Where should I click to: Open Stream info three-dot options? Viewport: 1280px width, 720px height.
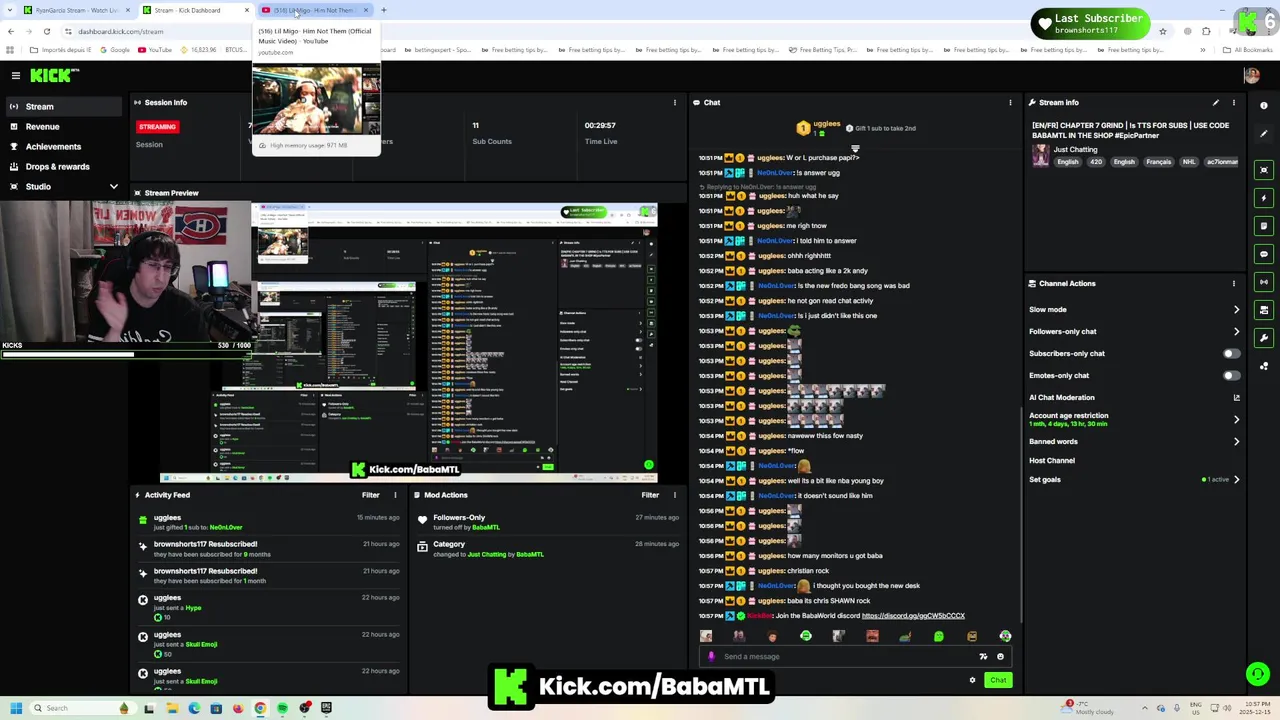[1233, 102]
